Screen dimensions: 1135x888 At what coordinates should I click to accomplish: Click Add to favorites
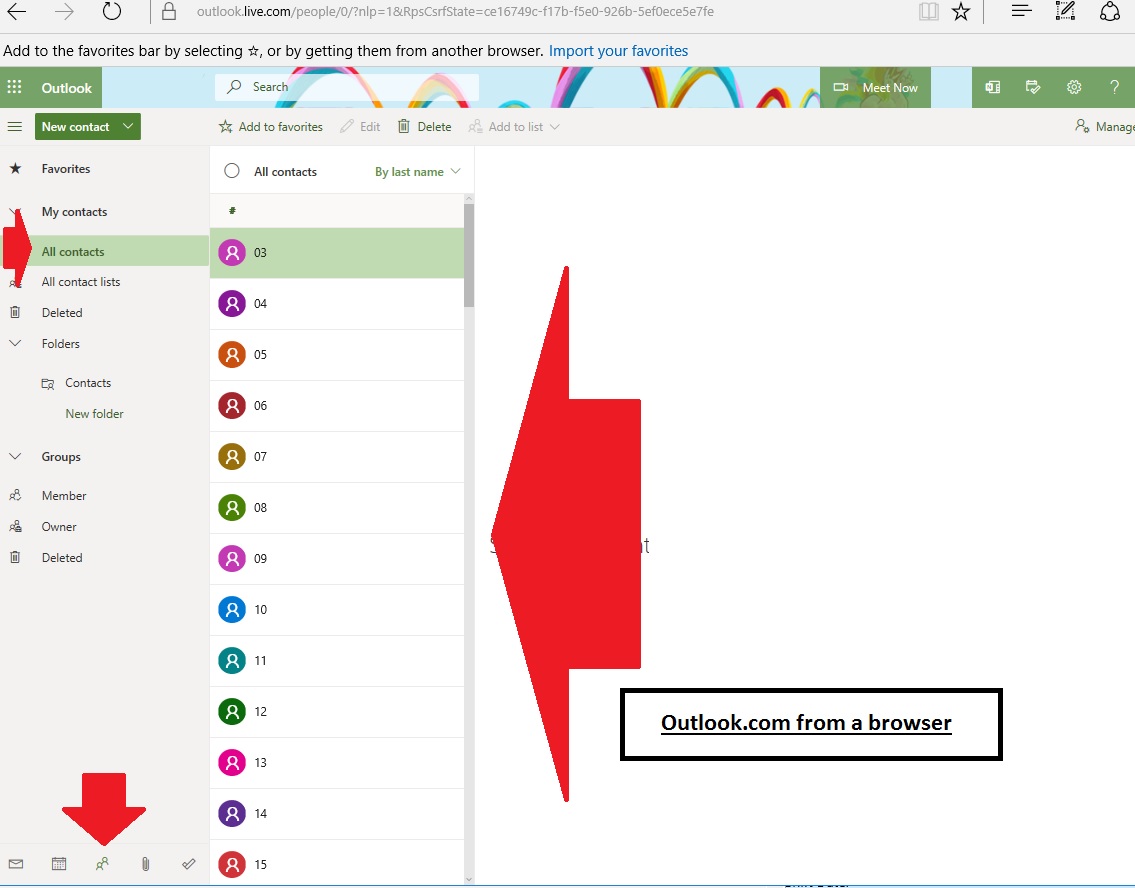click(x=271, y=127)
